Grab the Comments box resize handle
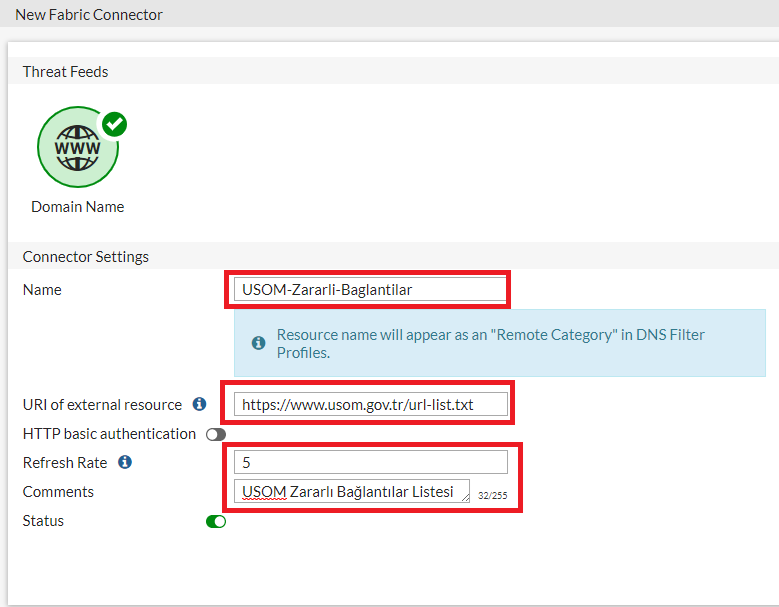779x607 pixels. pyautogui.click(x=466, y=498)
